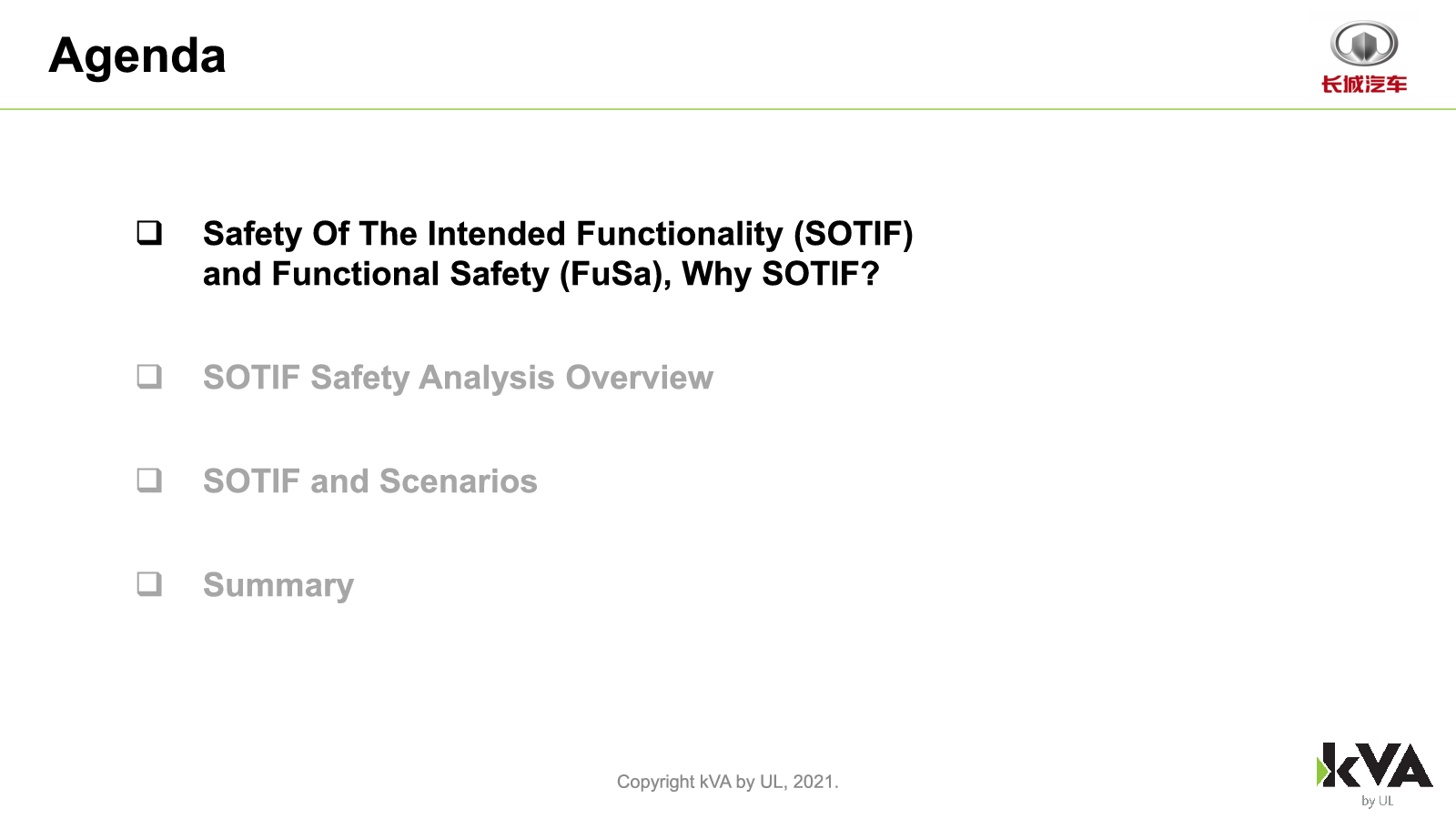Click the Great Wall Motors oval emblem
Viewport: 1456px width, 819px height.
tap(1363, 44)
